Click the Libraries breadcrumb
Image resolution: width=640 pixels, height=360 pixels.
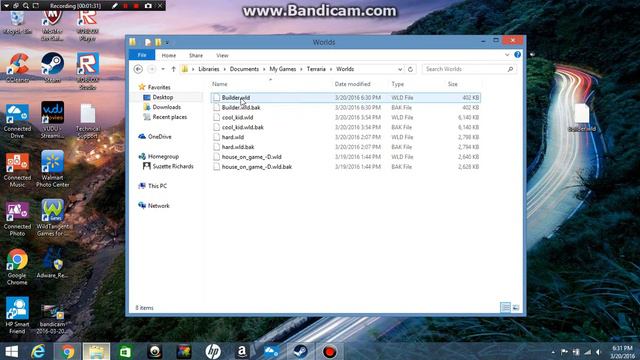209,69
